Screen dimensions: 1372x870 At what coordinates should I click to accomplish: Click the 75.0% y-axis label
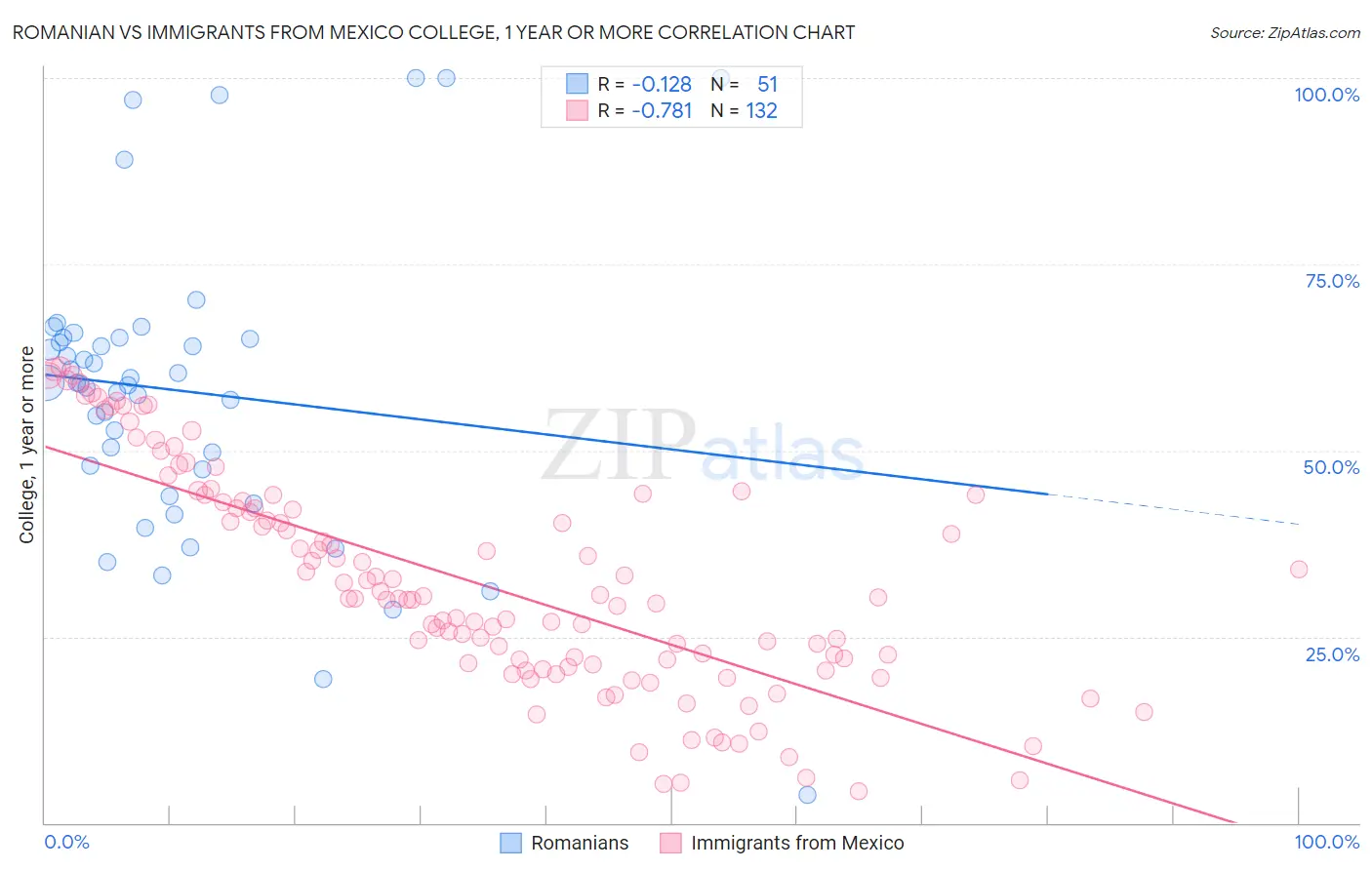coord(1332,281)
